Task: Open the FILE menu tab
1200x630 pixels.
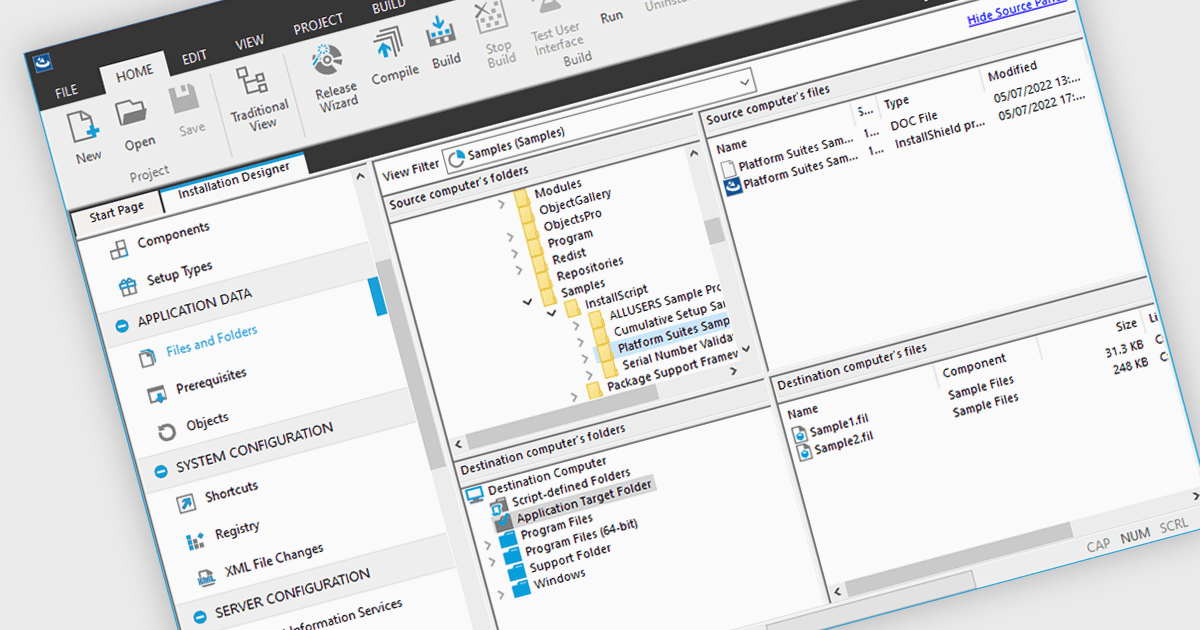Action: click(66, 91)
